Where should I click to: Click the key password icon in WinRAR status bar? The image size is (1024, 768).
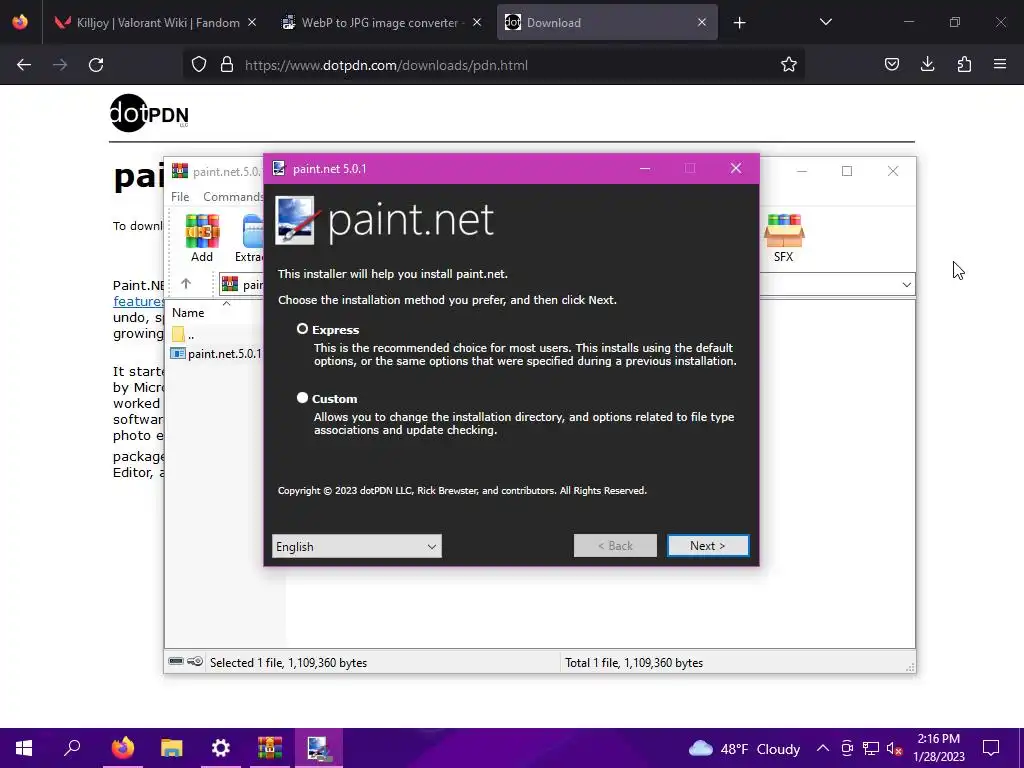point(195,662)
